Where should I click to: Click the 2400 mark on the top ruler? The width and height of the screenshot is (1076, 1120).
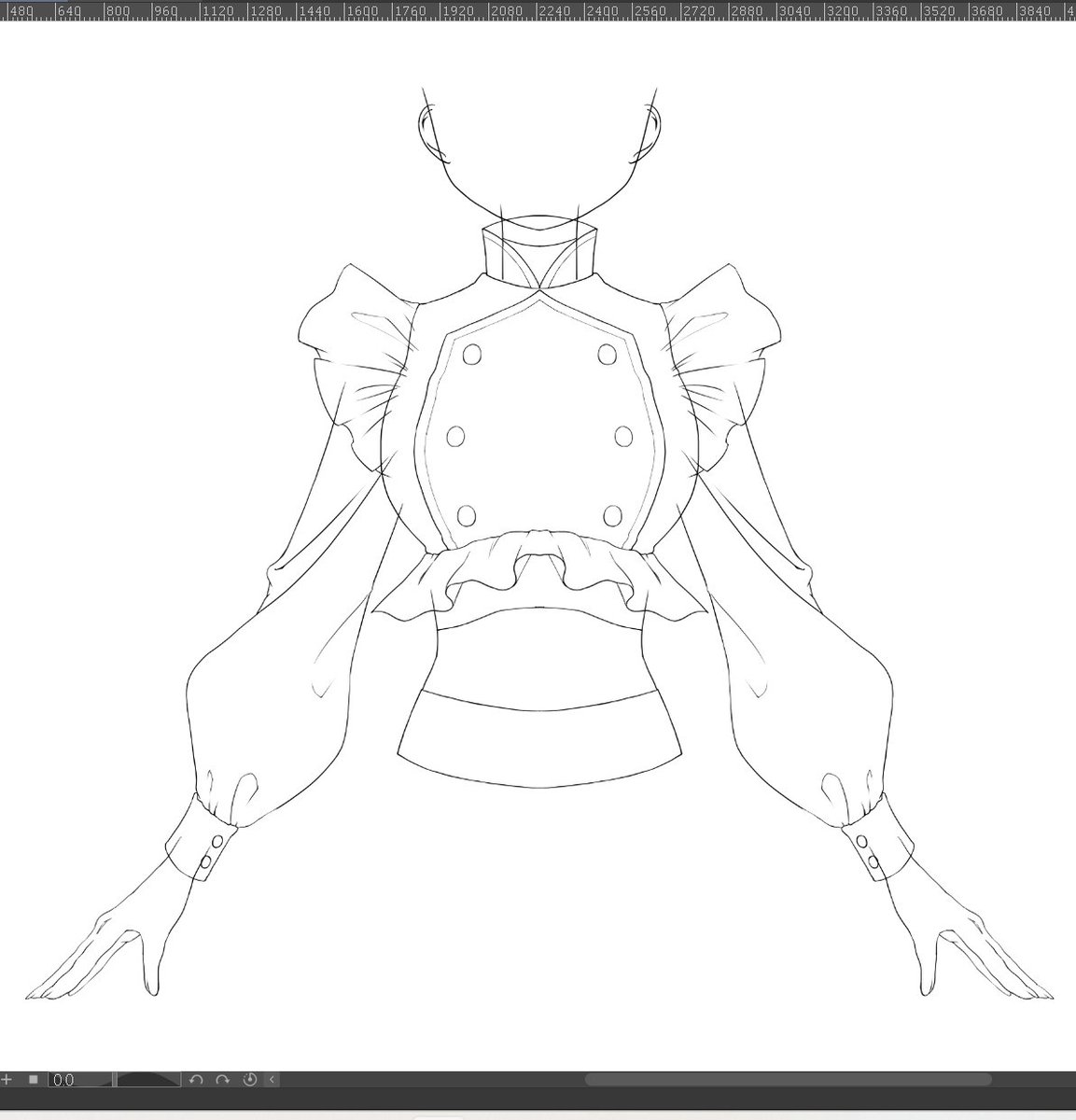click(605, 12)
